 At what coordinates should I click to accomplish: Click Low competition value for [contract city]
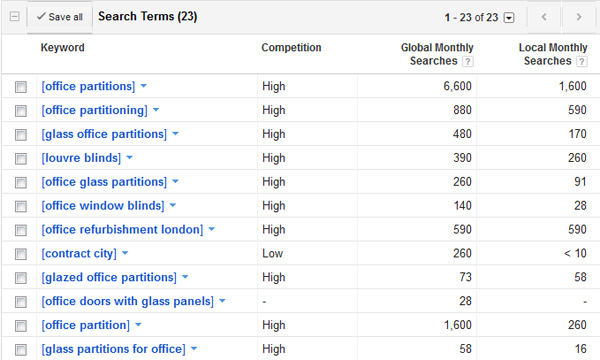(272, 253)
